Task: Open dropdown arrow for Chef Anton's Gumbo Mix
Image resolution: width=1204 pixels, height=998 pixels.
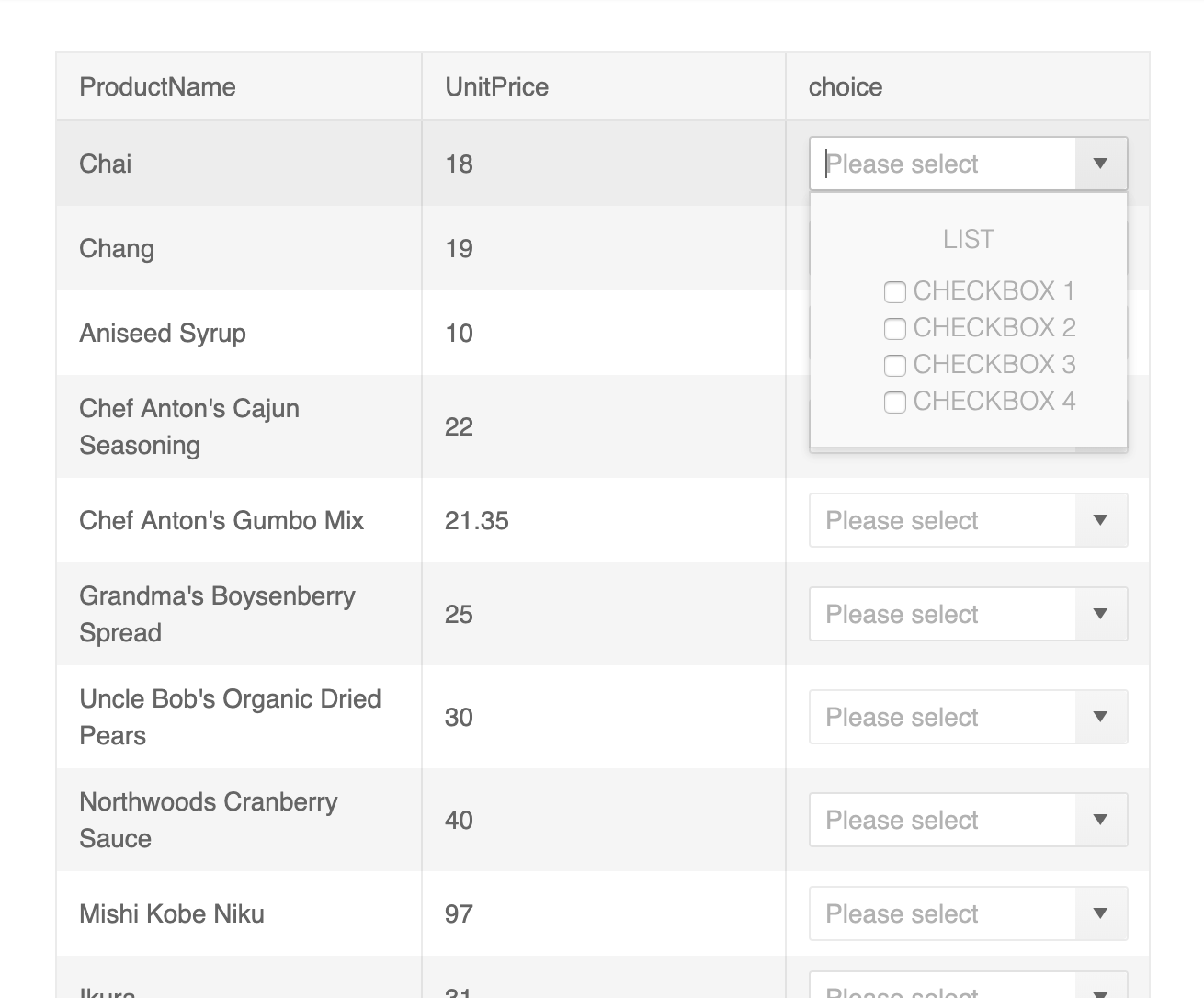Action: [x=1100, y=521]
